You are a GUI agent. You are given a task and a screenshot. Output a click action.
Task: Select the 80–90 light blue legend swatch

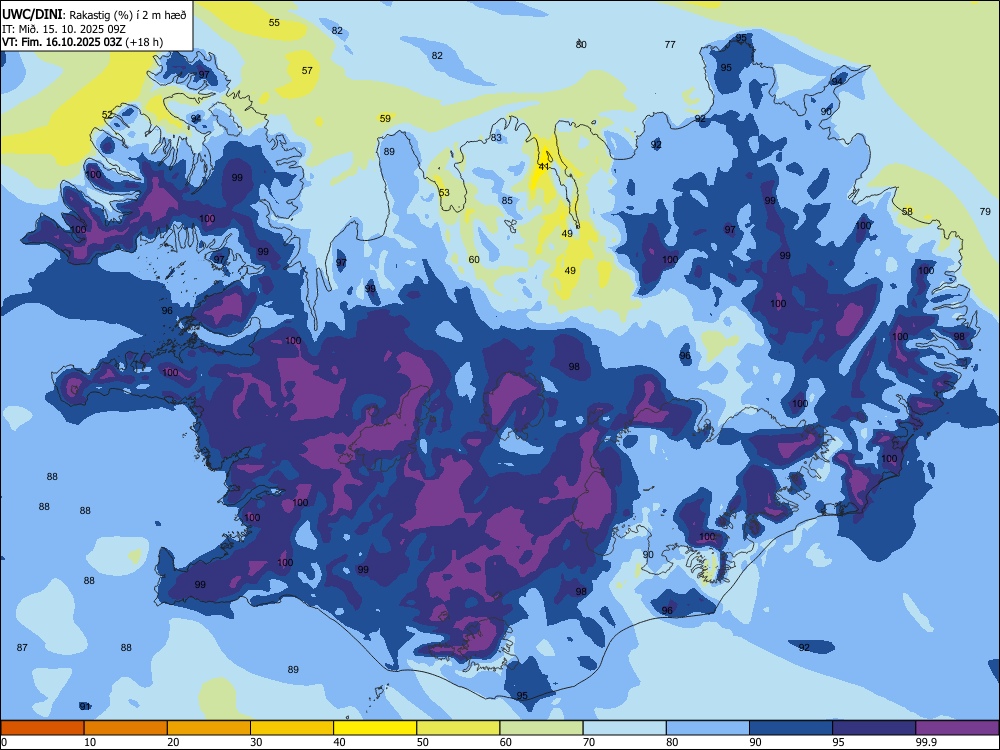point(708,728)
